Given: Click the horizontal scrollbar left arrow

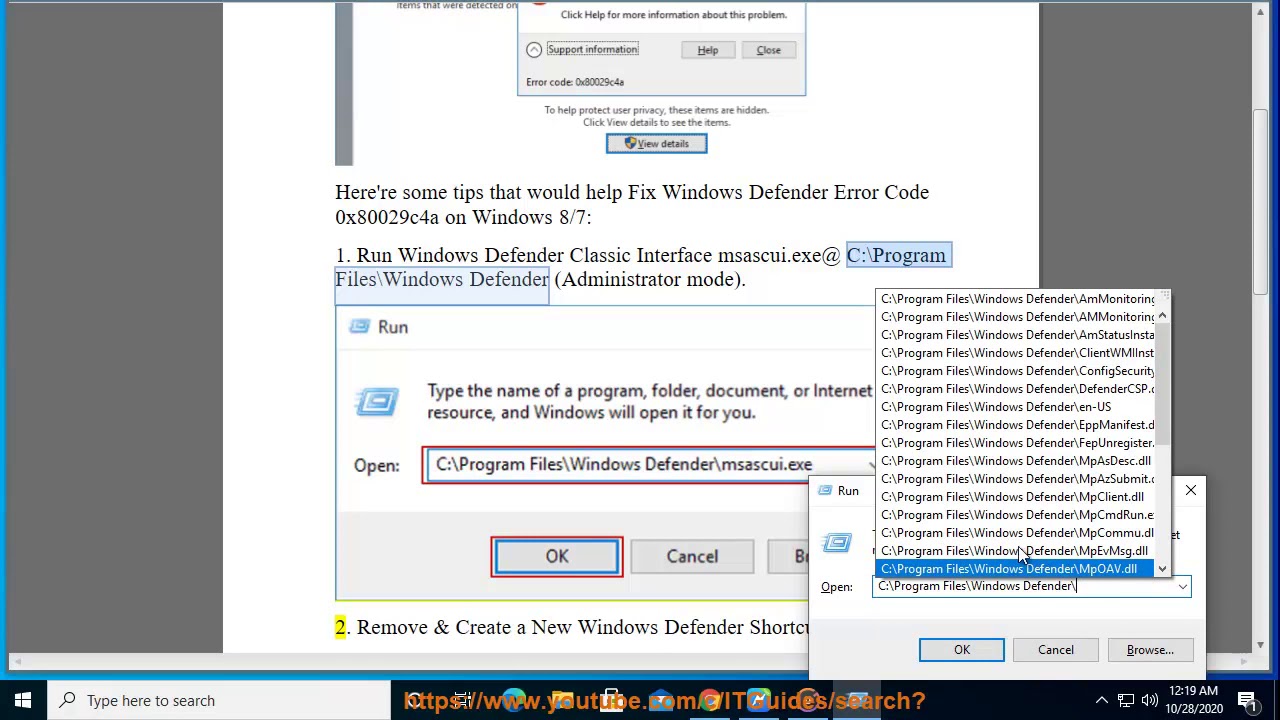Looking at the screenshot, I should pos(16,661).
